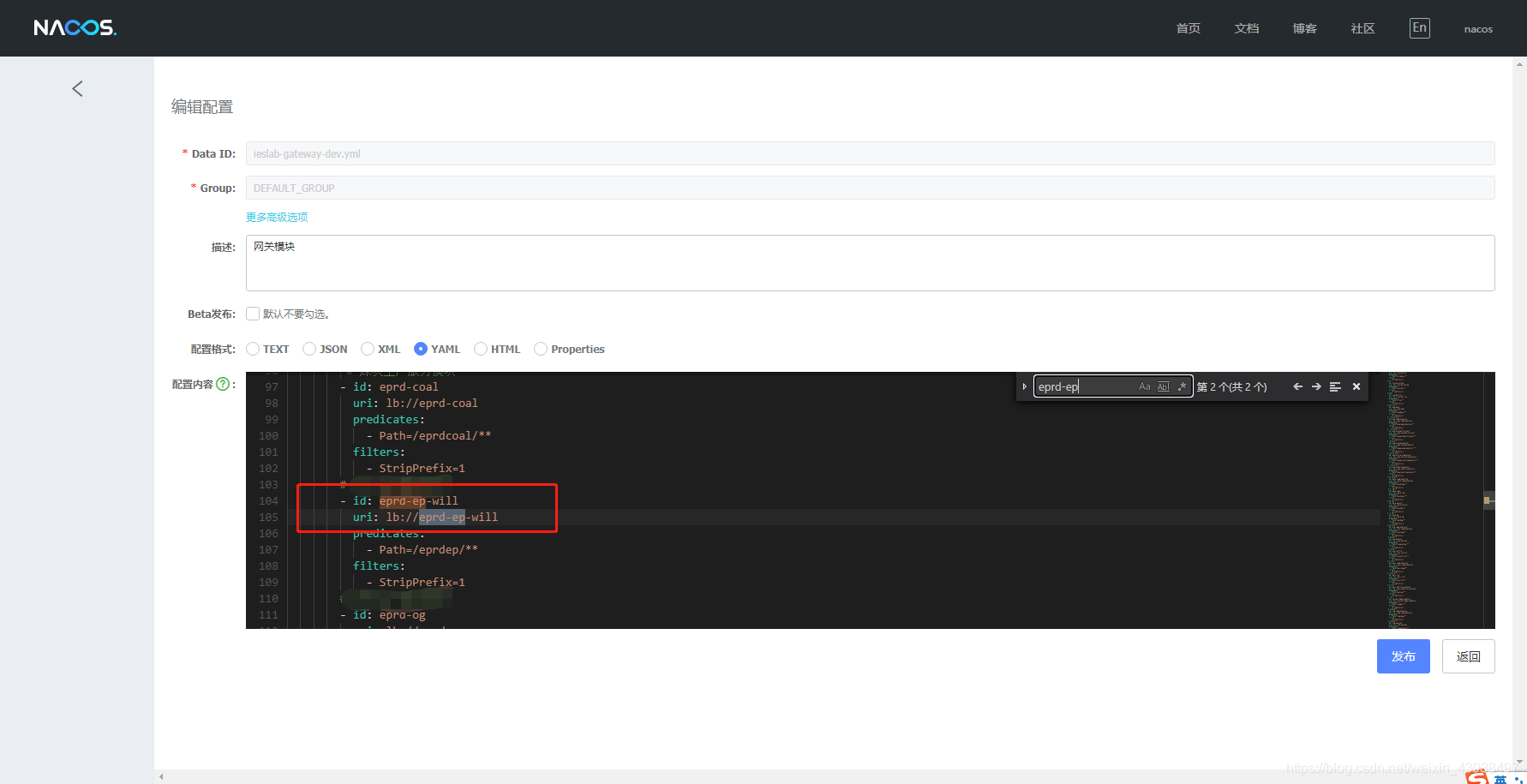The width and height of the screenshot is (1527, 784).
Task: Go back using the left arrow icon
Action: (x=77, y=89)
